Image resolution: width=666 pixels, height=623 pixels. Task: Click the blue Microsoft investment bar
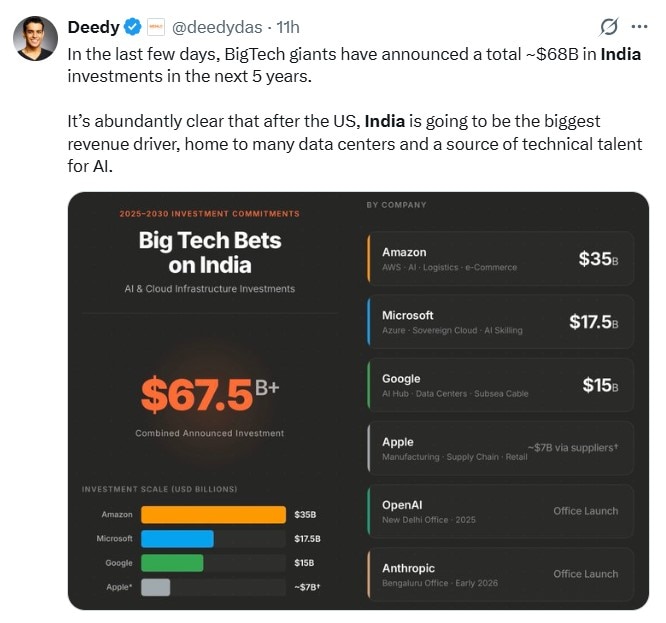point(177,539)
